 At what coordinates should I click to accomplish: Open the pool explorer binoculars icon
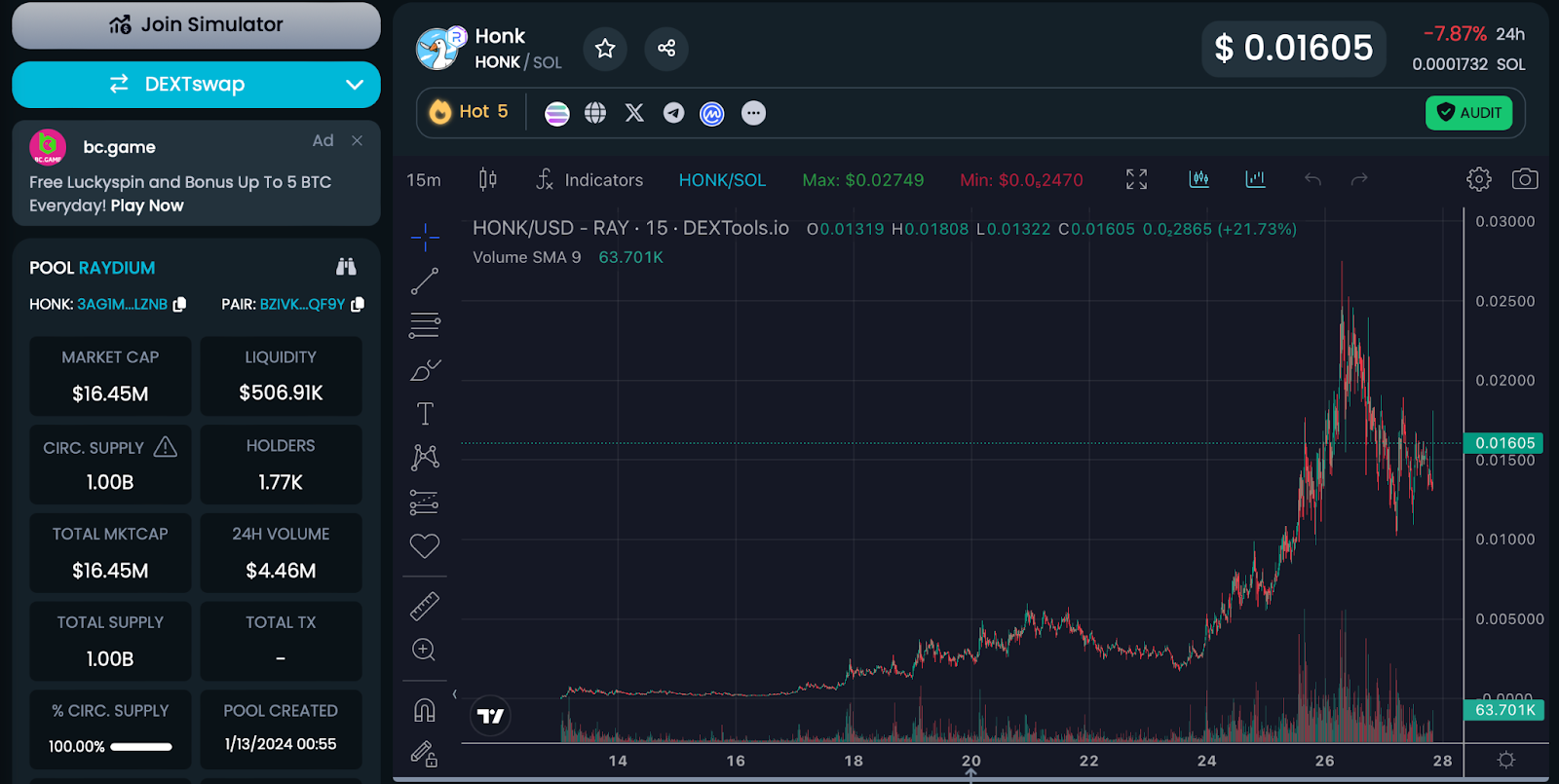click(346, 267)
